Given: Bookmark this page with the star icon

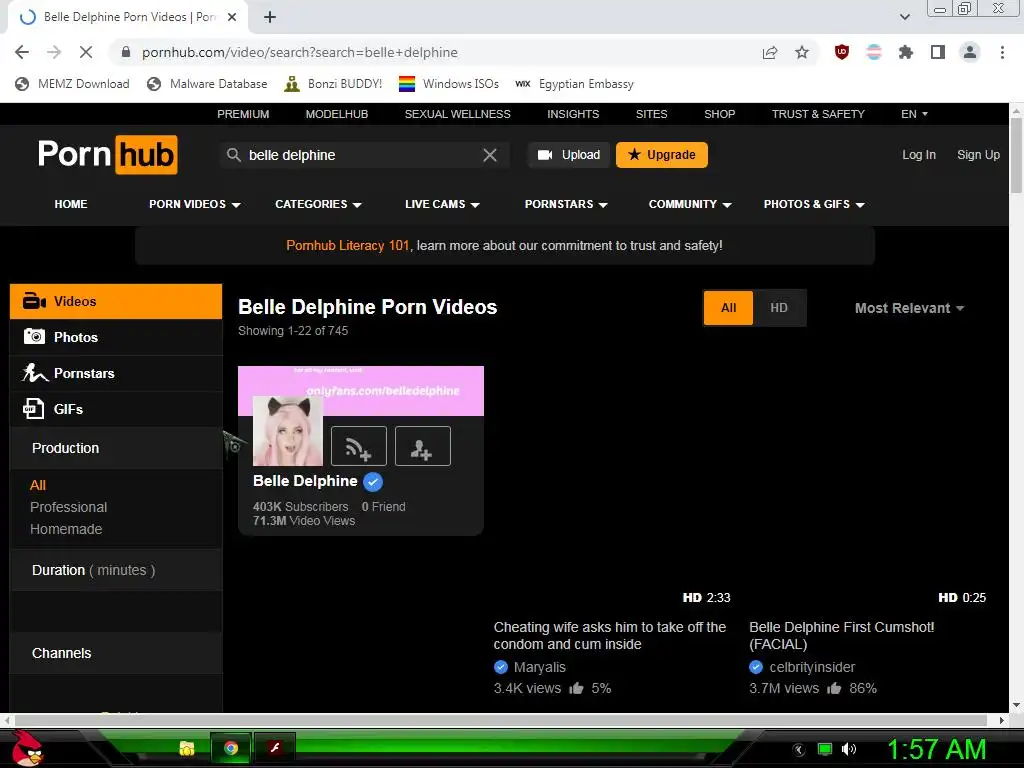Looking at the screenshot, I should point(802,52).
